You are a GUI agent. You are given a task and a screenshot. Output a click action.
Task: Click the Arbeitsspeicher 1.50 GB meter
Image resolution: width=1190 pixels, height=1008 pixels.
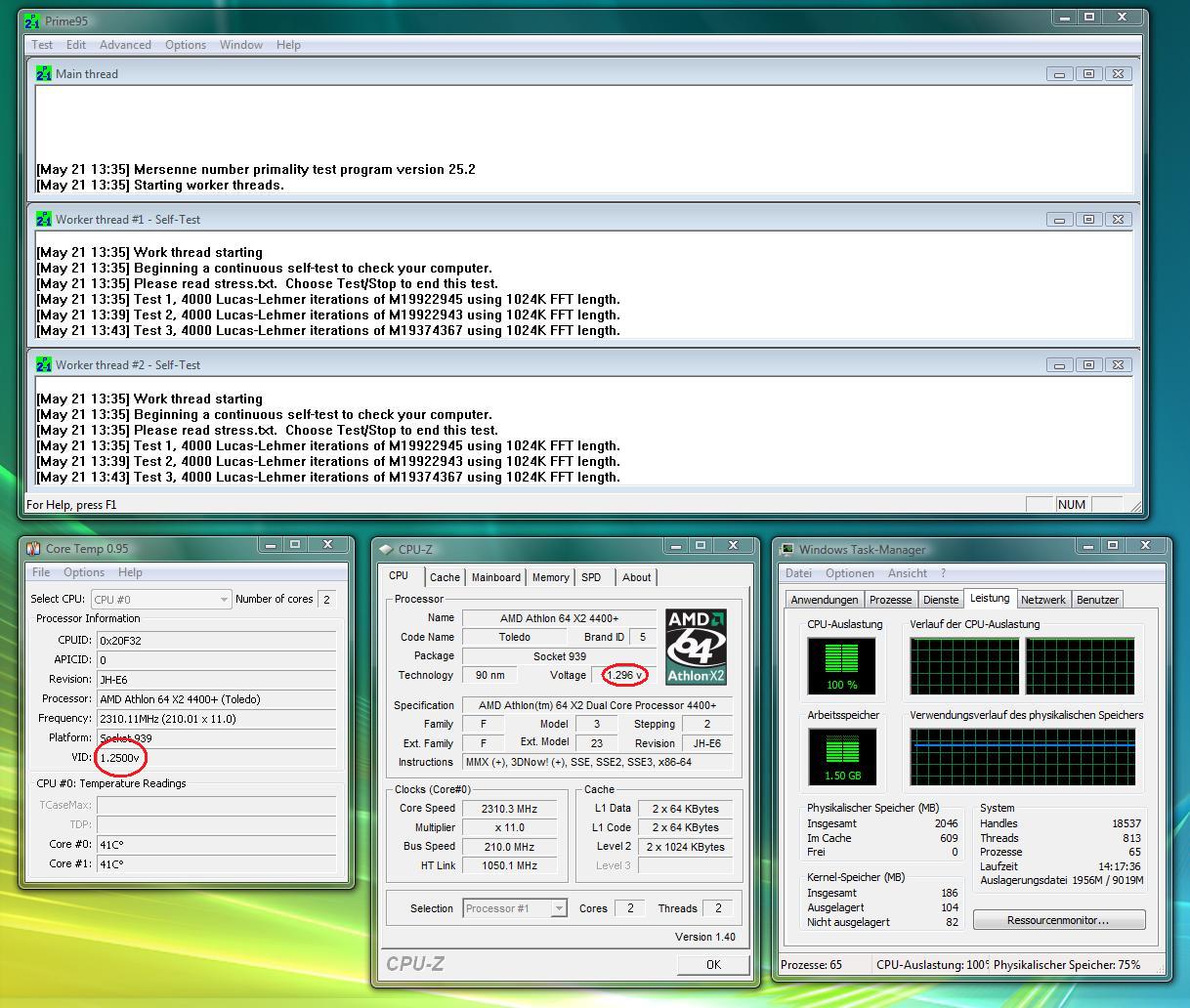841,757
